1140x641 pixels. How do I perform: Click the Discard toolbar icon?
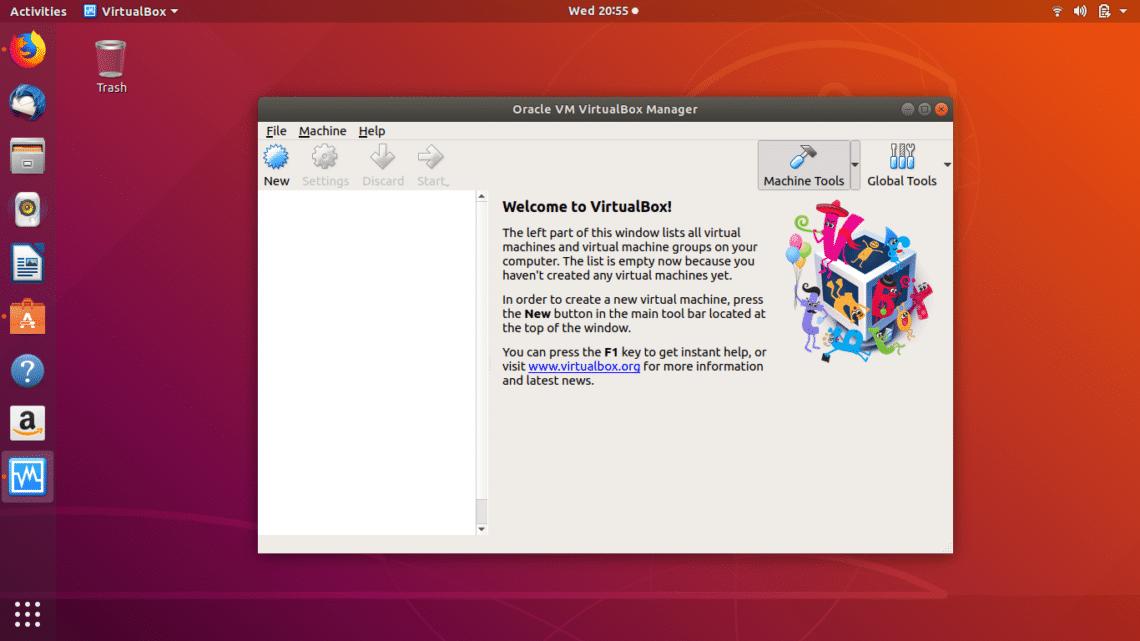(x=381, y=163)
